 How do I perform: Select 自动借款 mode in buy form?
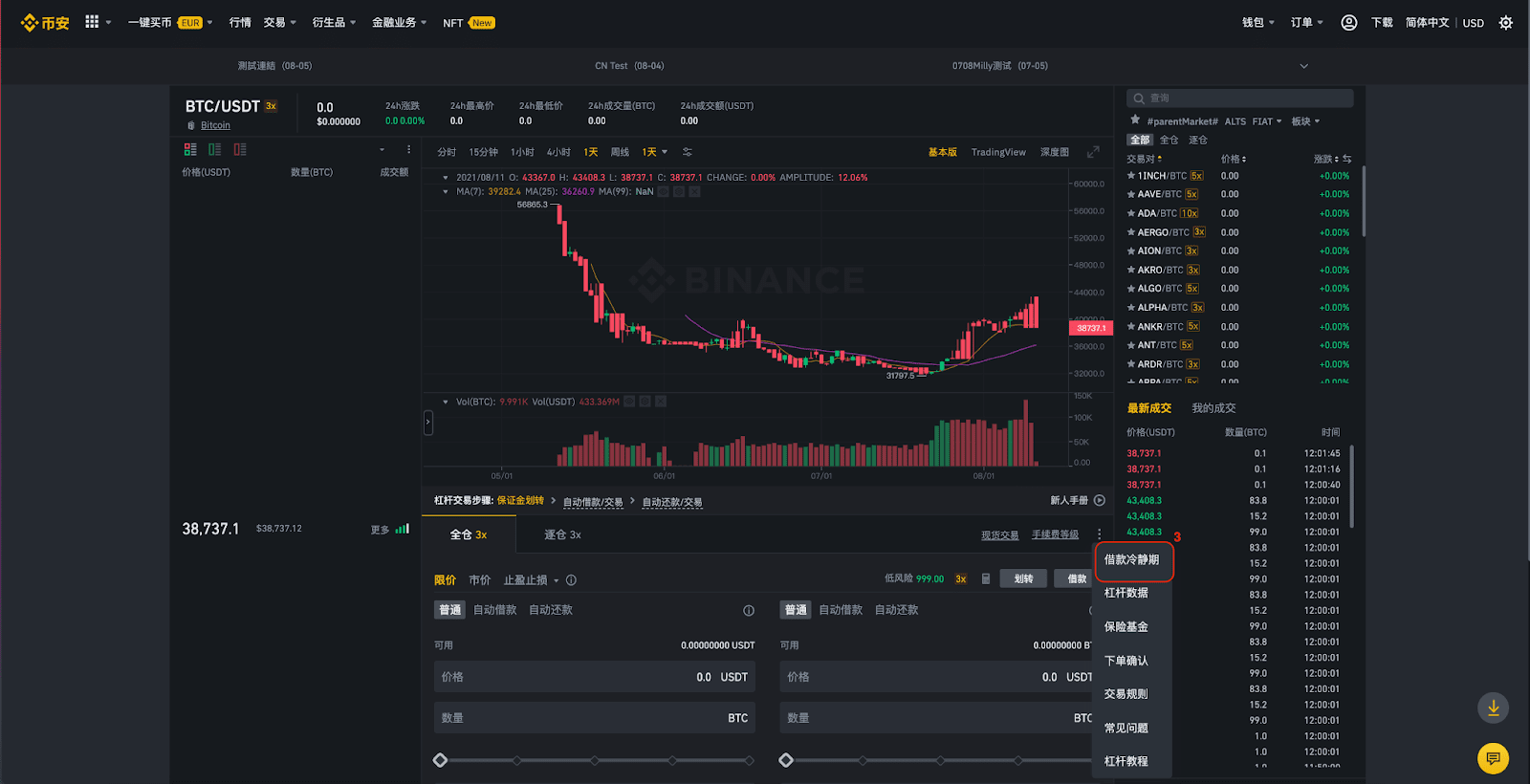(494, 610)
